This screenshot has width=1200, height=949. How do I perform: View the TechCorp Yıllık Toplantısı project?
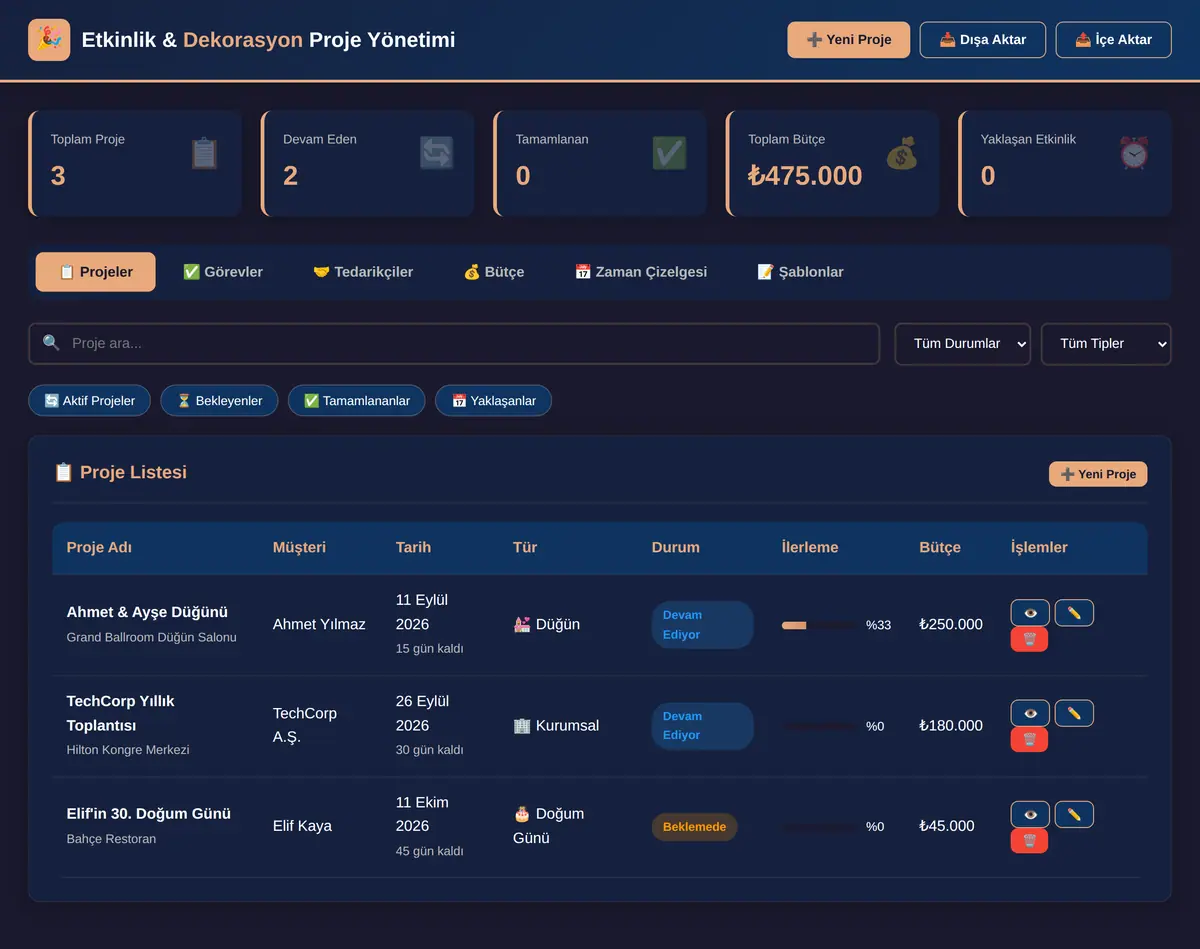coord(1030,714)
